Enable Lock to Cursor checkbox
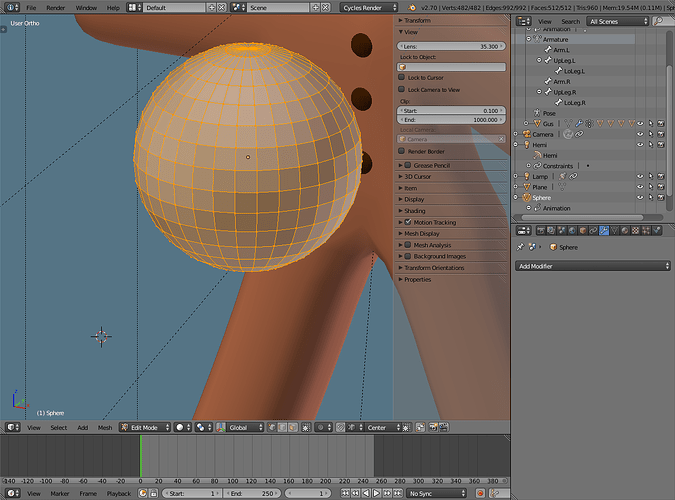This screenshot has width=675, height=500. 401,78
